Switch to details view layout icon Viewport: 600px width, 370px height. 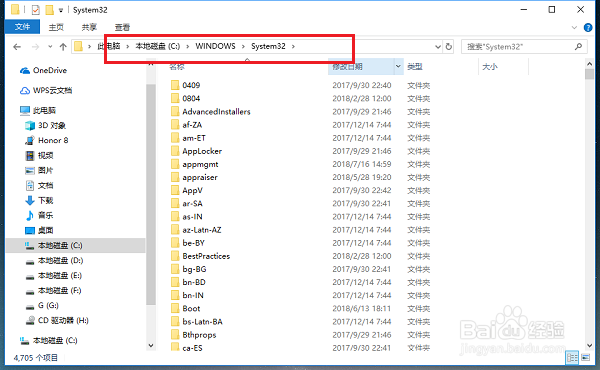pyautogui.click(x=572, y=358)
